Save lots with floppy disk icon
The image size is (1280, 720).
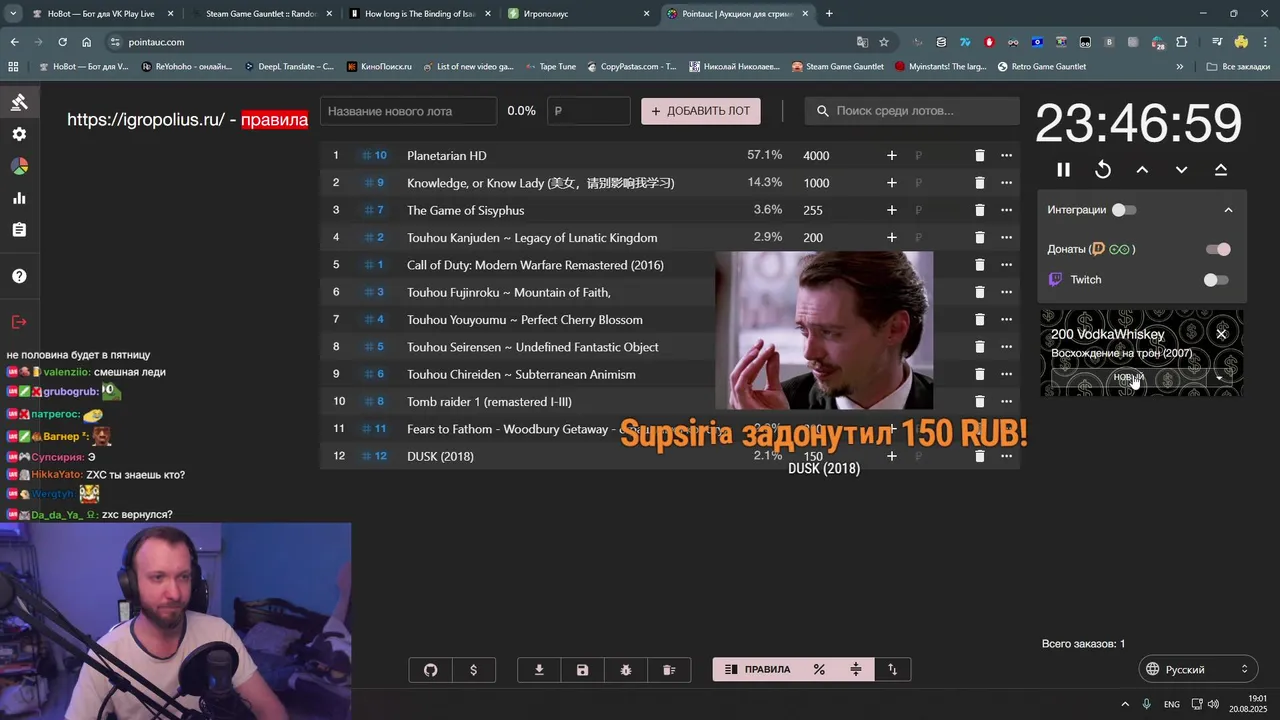pyautogui.click(x=583, y=670)
